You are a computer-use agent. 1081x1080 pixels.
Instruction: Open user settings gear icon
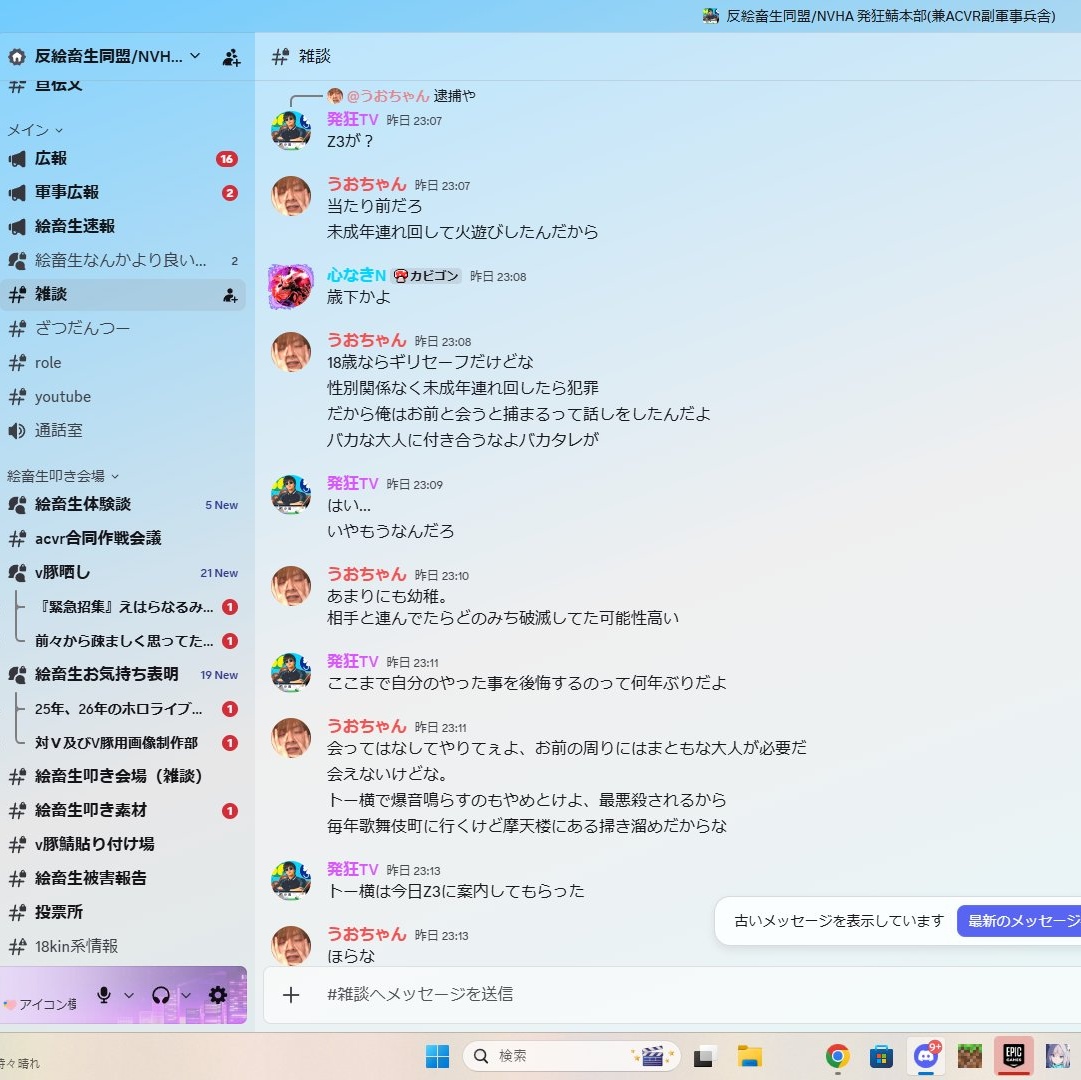click(218, 995)
